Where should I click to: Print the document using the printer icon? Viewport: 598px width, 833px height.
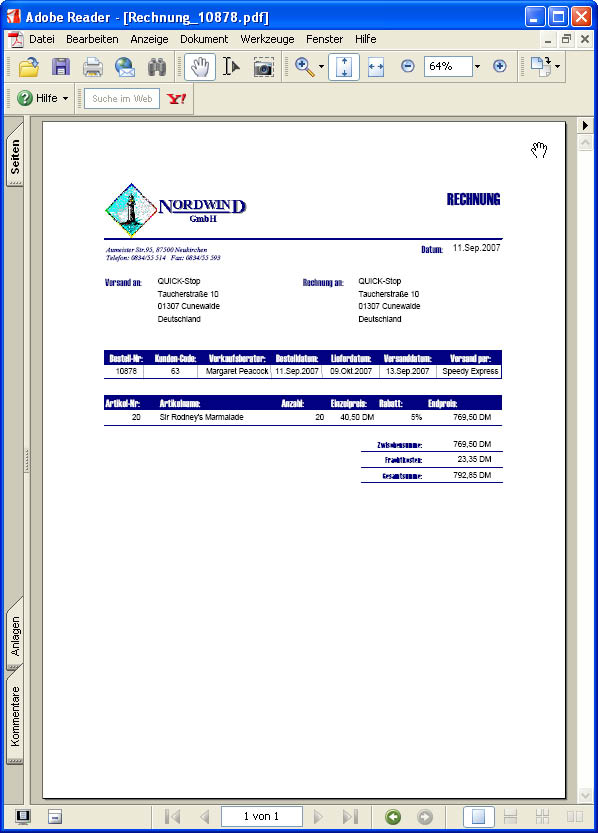click(92, 67)
